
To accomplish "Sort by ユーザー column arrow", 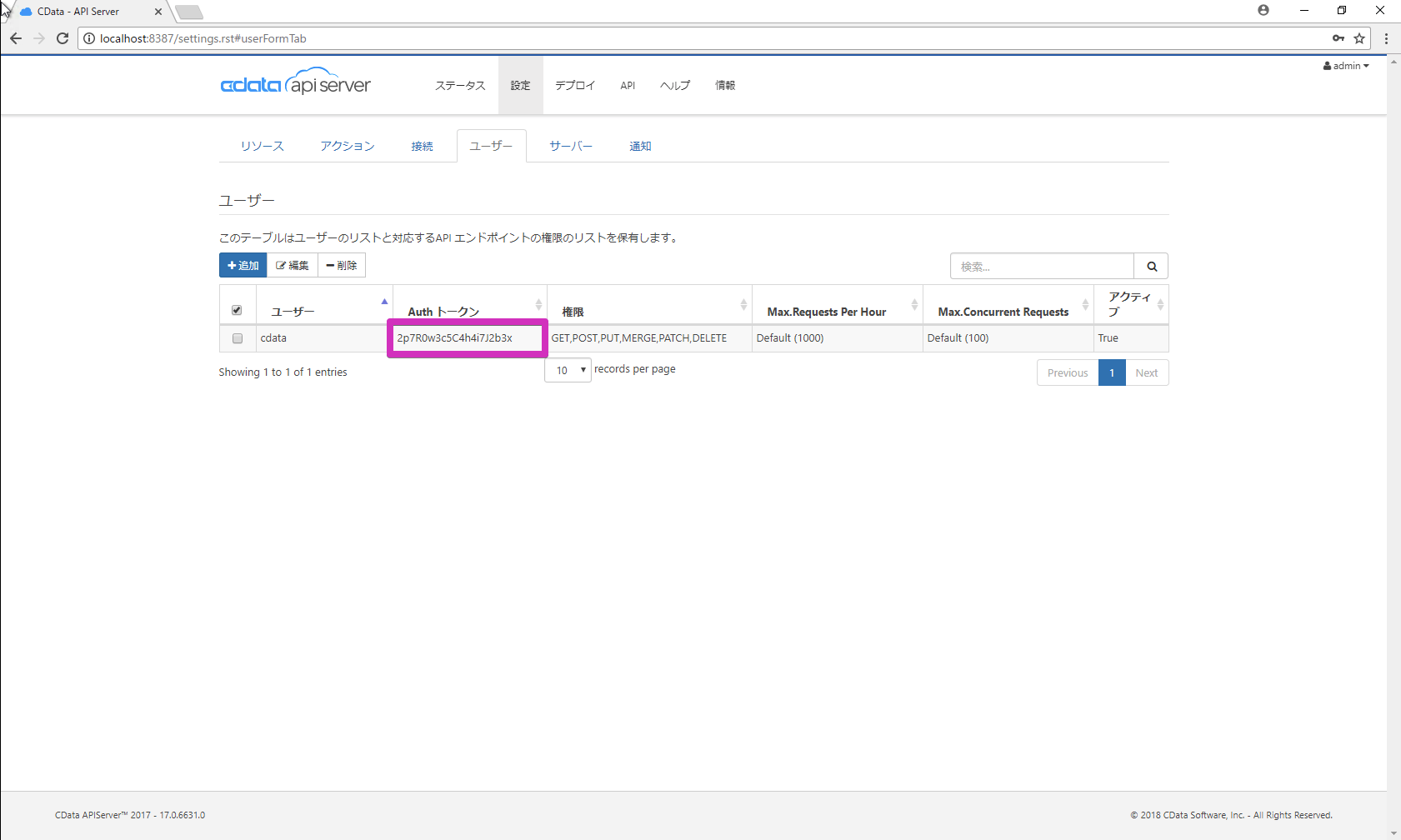I will point(384,302).
